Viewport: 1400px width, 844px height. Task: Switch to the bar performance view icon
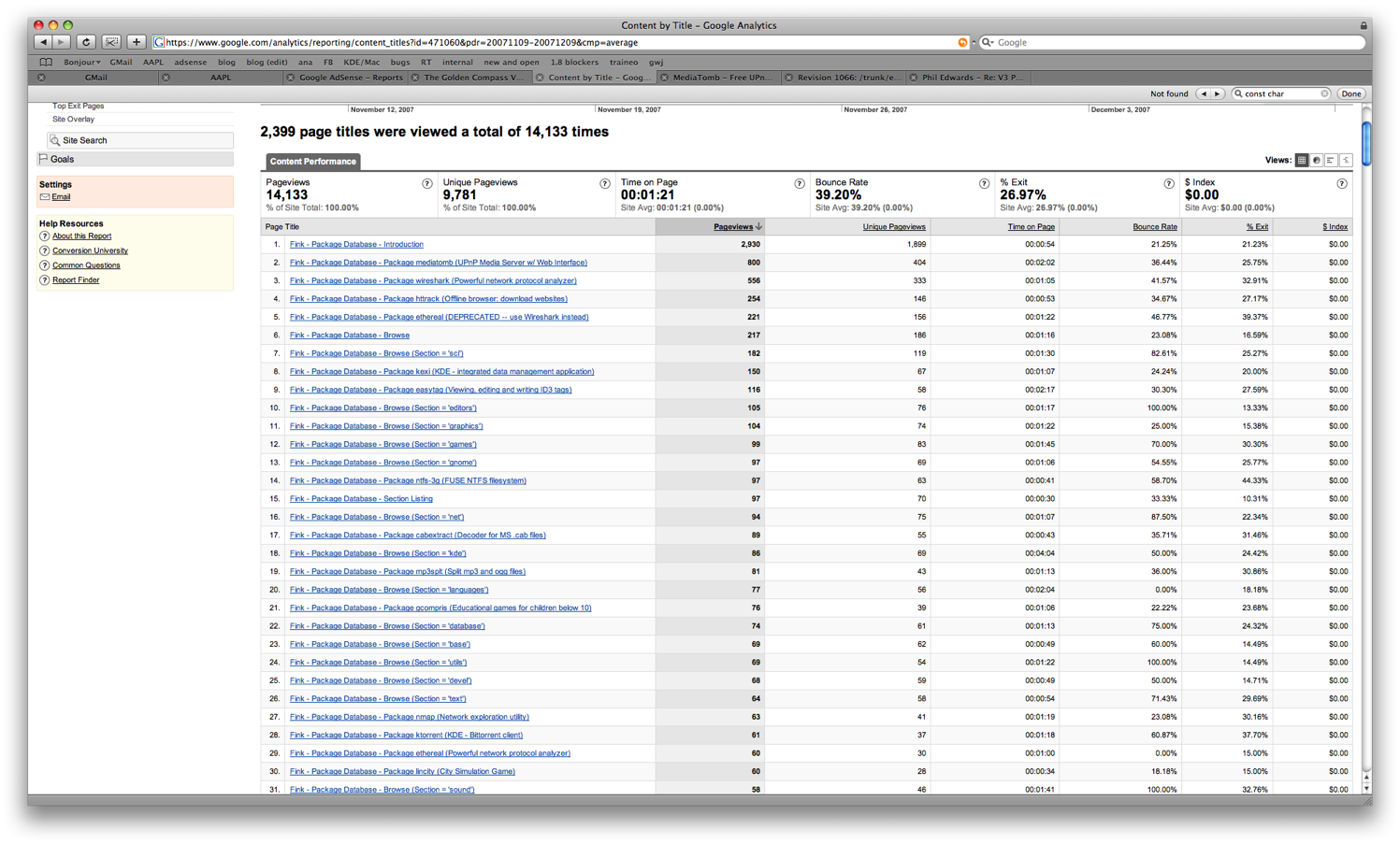1331,161
